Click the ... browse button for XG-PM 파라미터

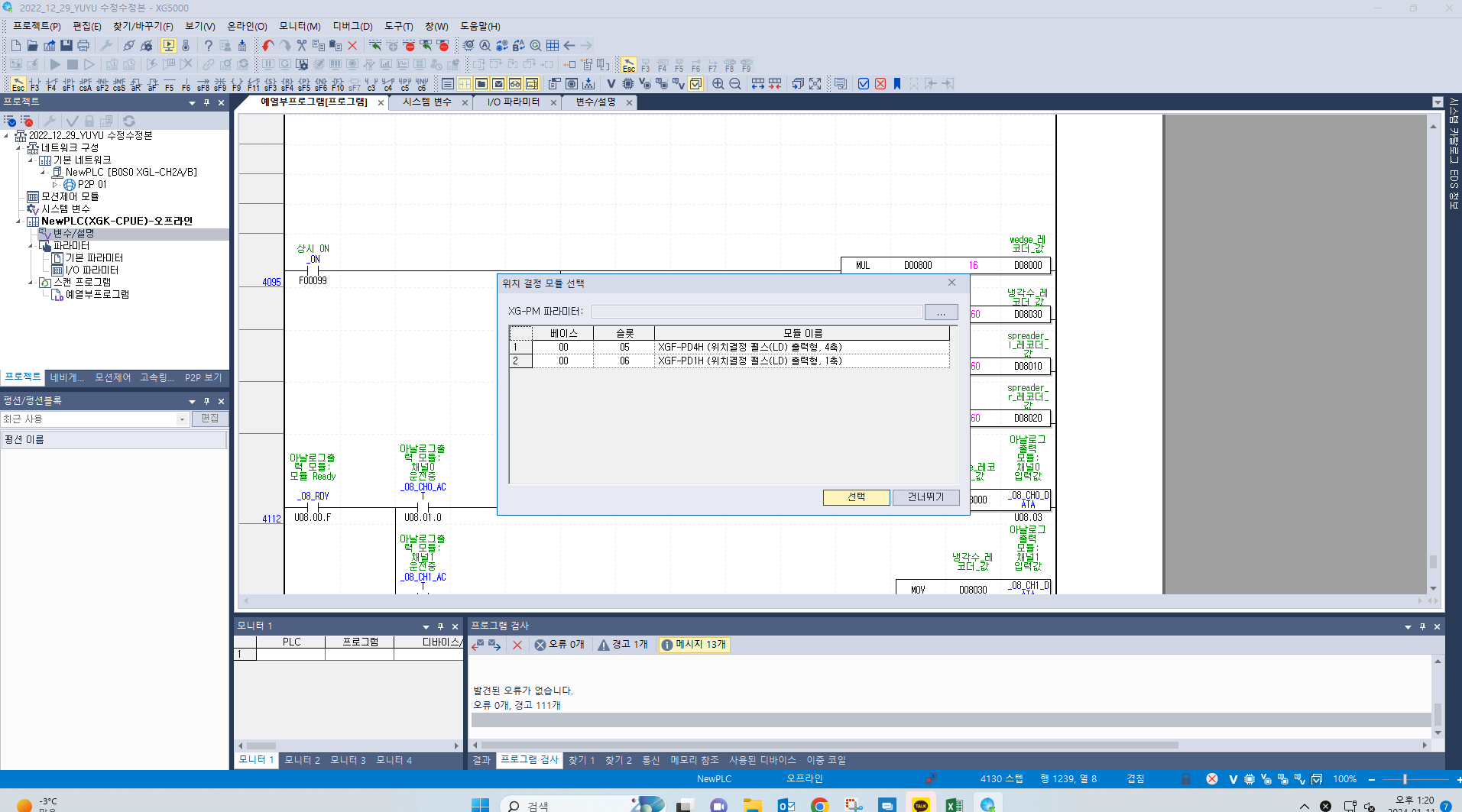942,312
